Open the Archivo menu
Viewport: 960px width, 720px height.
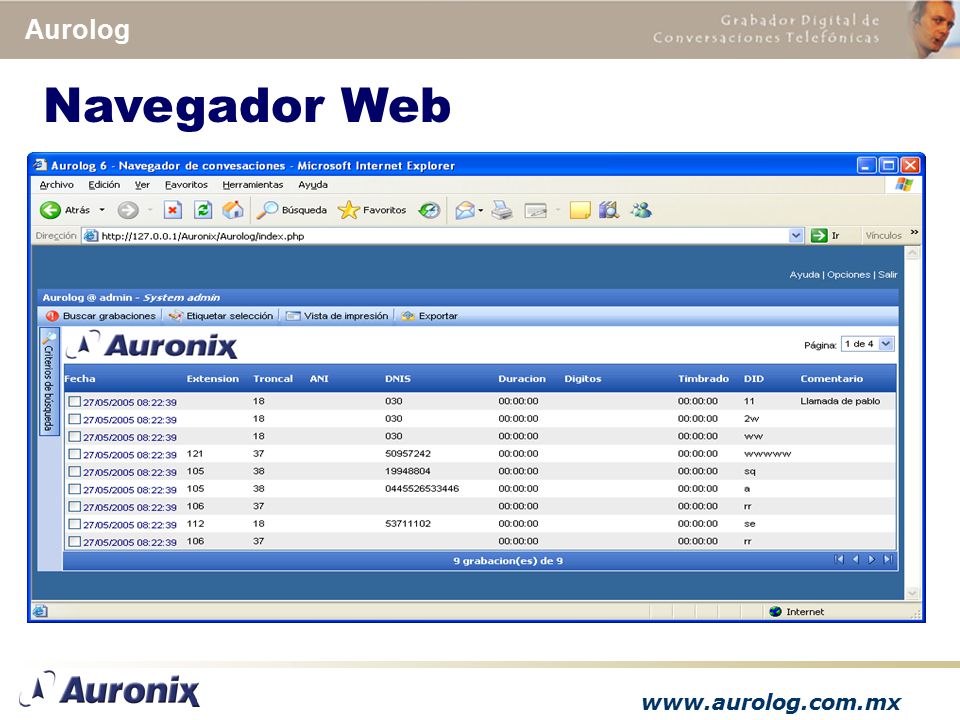pyautogui.click(x=56, y=185)
